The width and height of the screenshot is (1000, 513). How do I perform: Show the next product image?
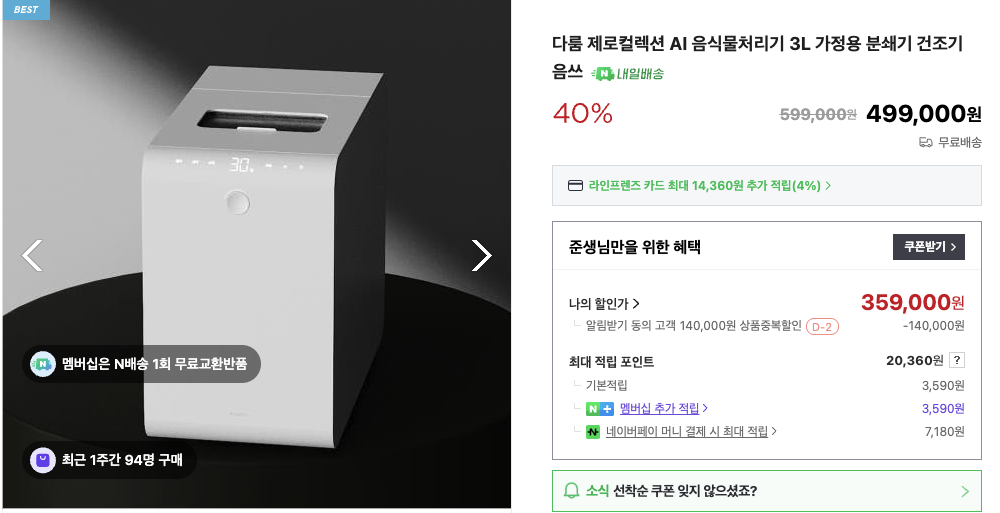pyautogui.click(x=481, y=256)
